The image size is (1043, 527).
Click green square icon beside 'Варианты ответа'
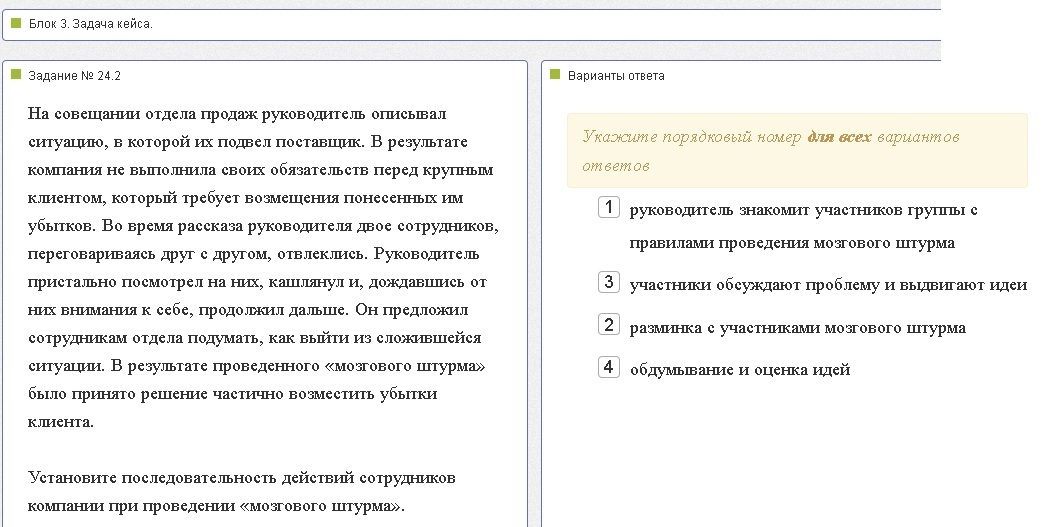(555, 75)
